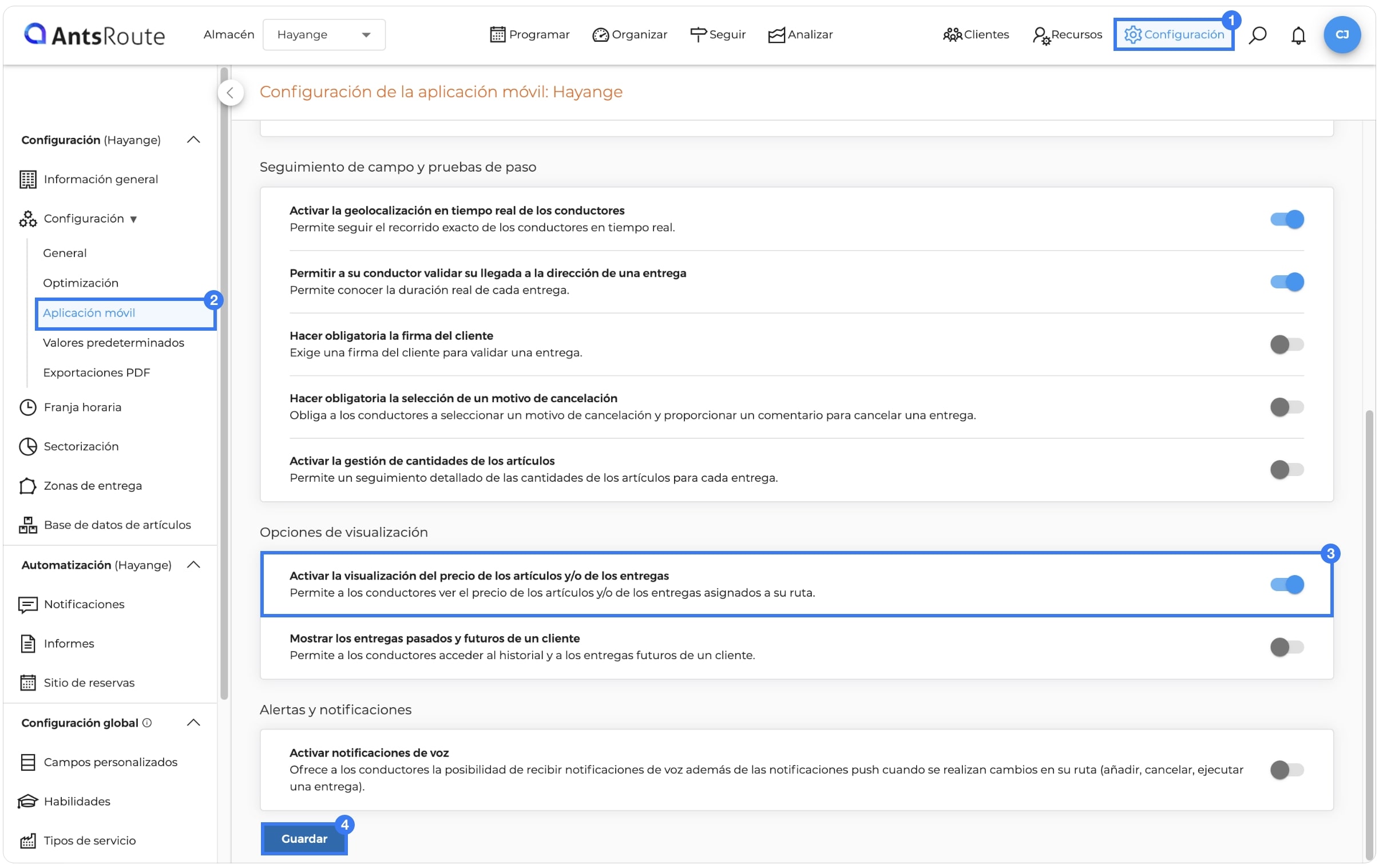Screen dimensions: 1379x868
Task: Click the Configuración gear icon
Action: [1133, 35]
